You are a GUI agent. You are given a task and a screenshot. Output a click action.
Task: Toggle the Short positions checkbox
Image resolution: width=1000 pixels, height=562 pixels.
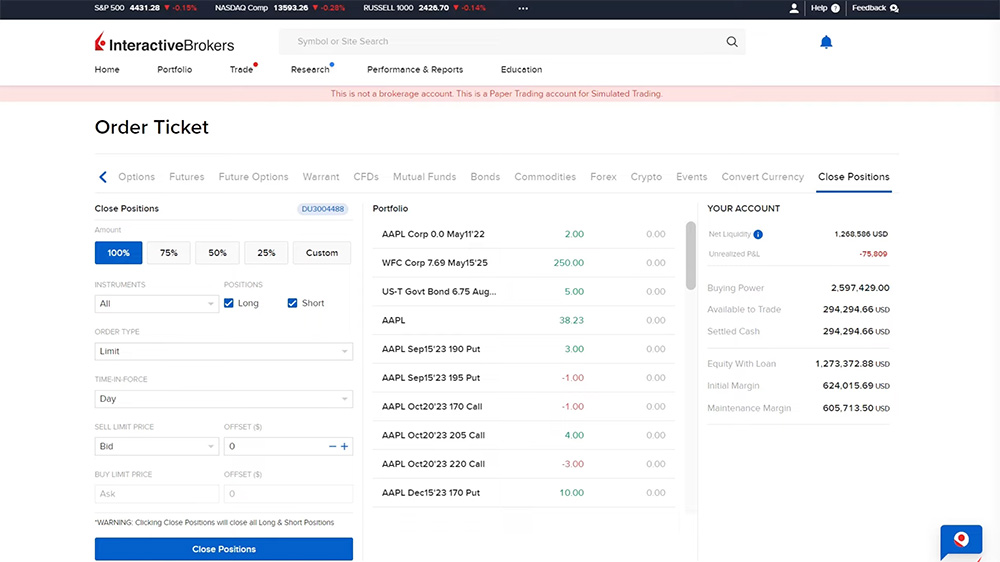[292, 303]
